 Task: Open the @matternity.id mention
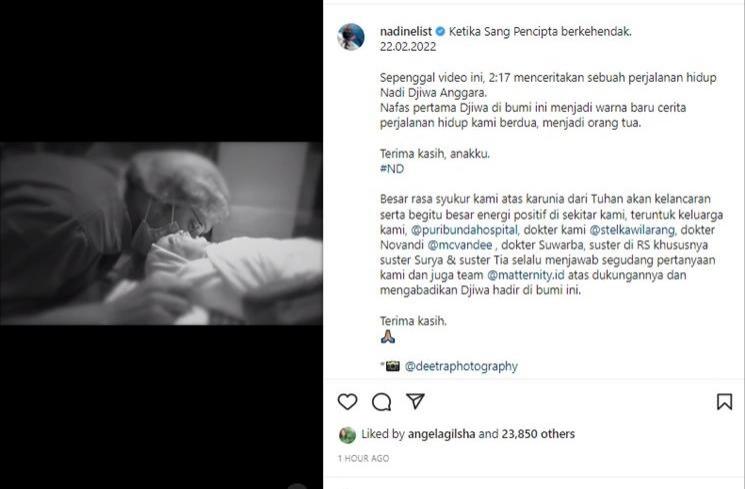pyautogui.click(x=526, y=275)
